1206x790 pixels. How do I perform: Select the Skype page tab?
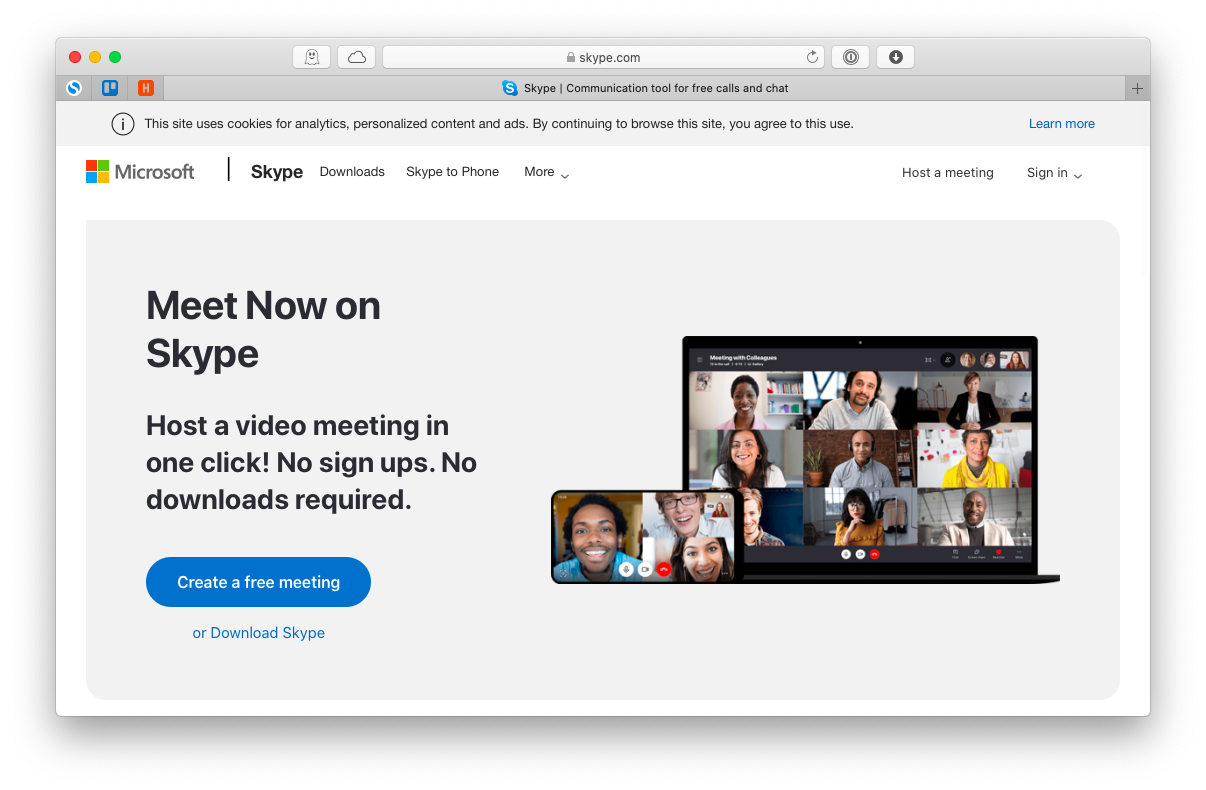[645, 88]
